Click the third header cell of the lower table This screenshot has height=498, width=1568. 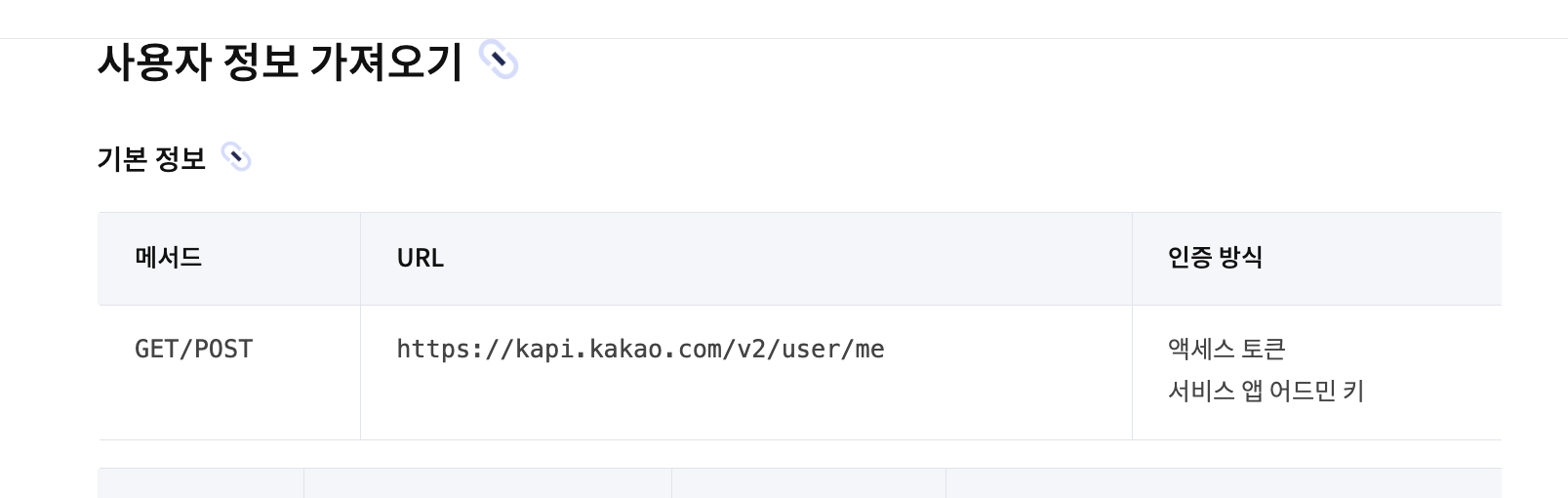point(809,483)
